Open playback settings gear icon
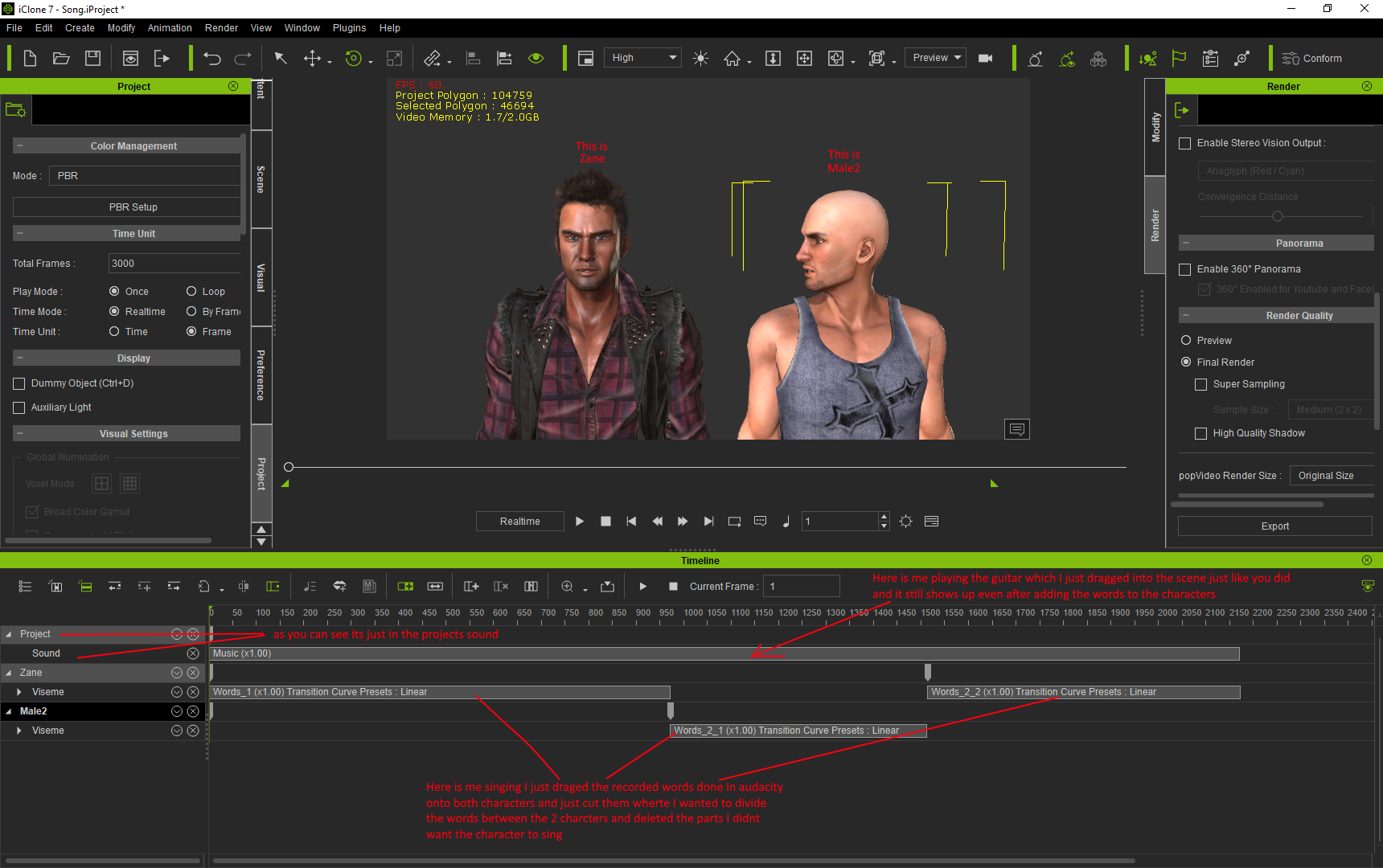This screenshot has height=868, width=1383. click(905, 522)
